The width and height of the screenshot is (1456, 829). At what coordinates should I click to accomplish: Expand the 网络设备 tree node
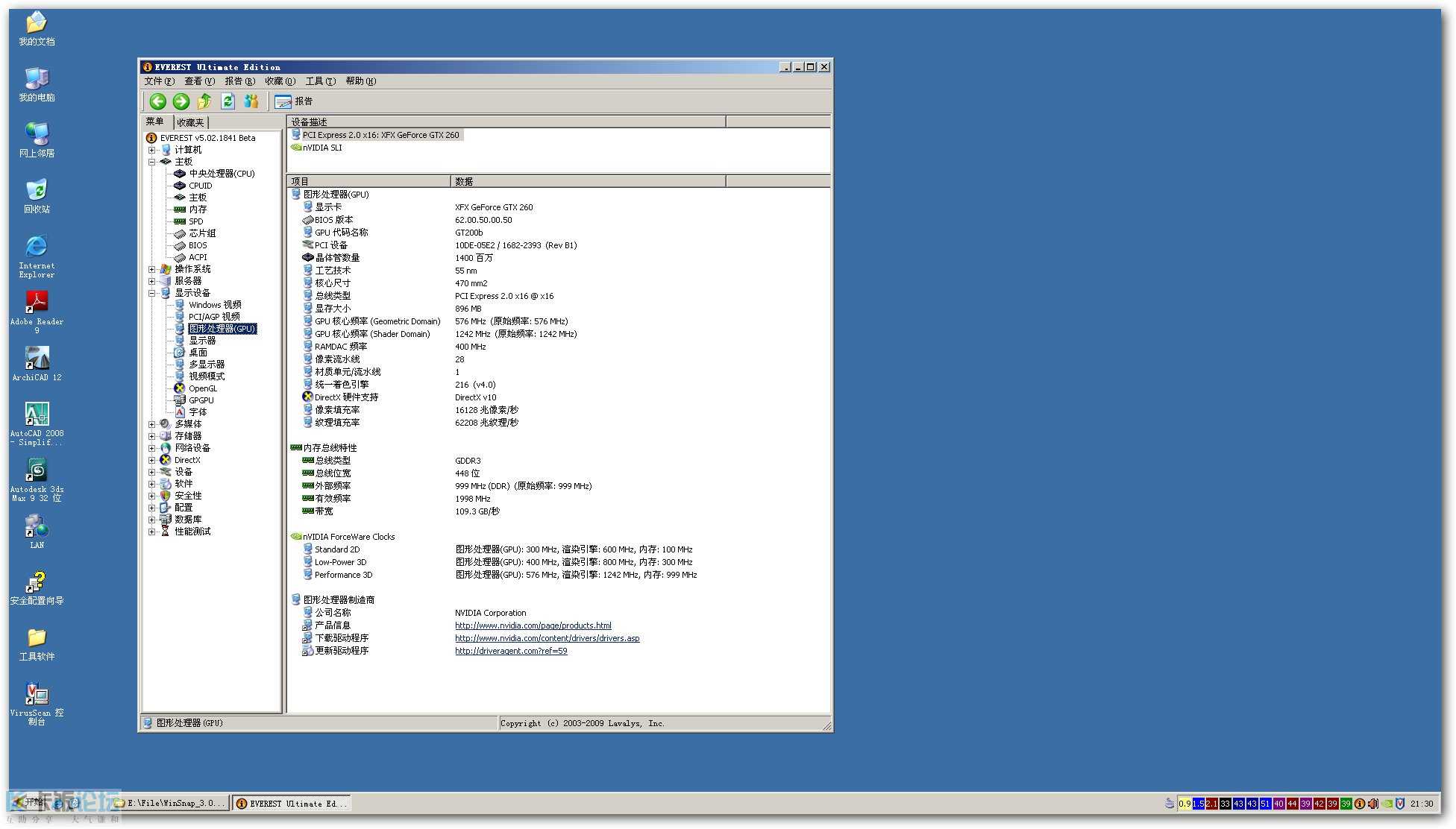click(x=151, y=448)
